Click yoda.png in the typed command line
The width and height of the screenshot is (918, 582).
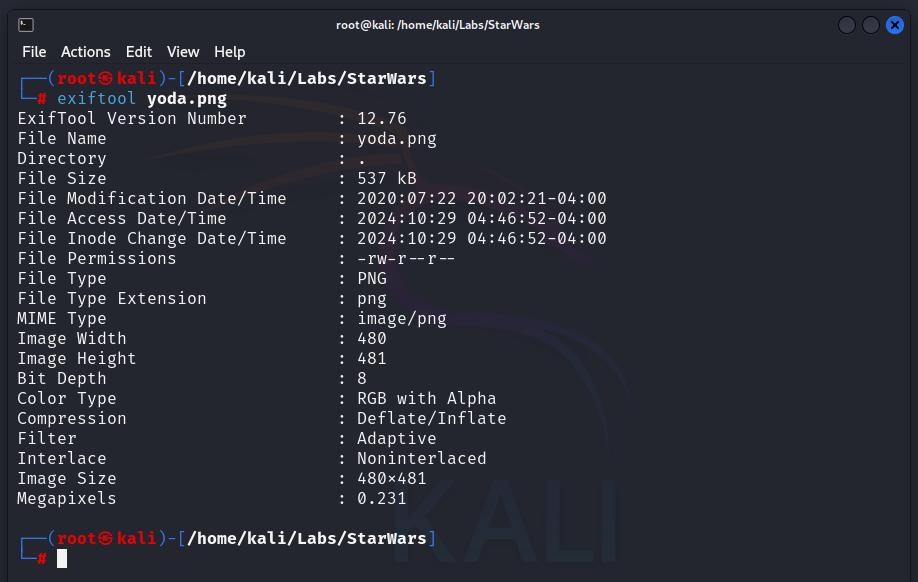click(x=187, y=98)
